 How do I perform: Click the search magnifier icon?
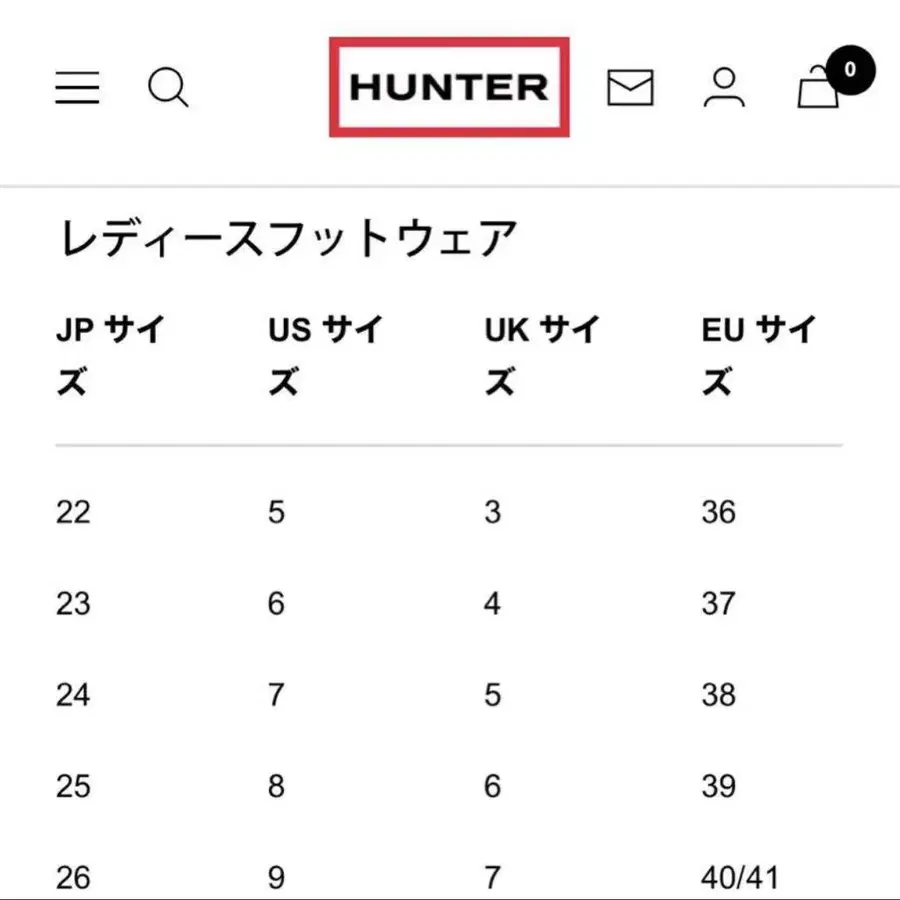[168, 88]
